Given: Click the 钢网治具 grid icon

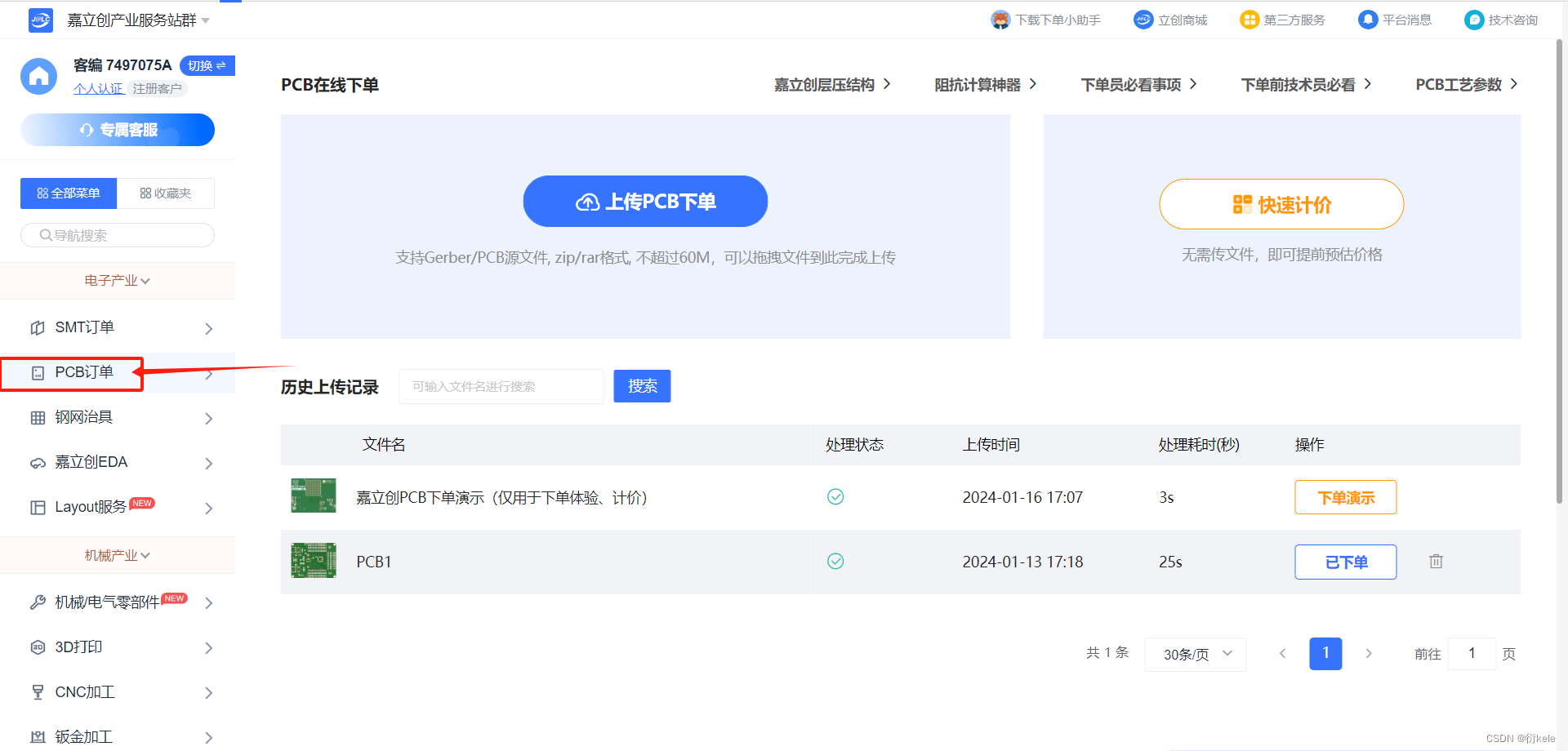Looking at the screenshot, I should [x=38, y=418].
